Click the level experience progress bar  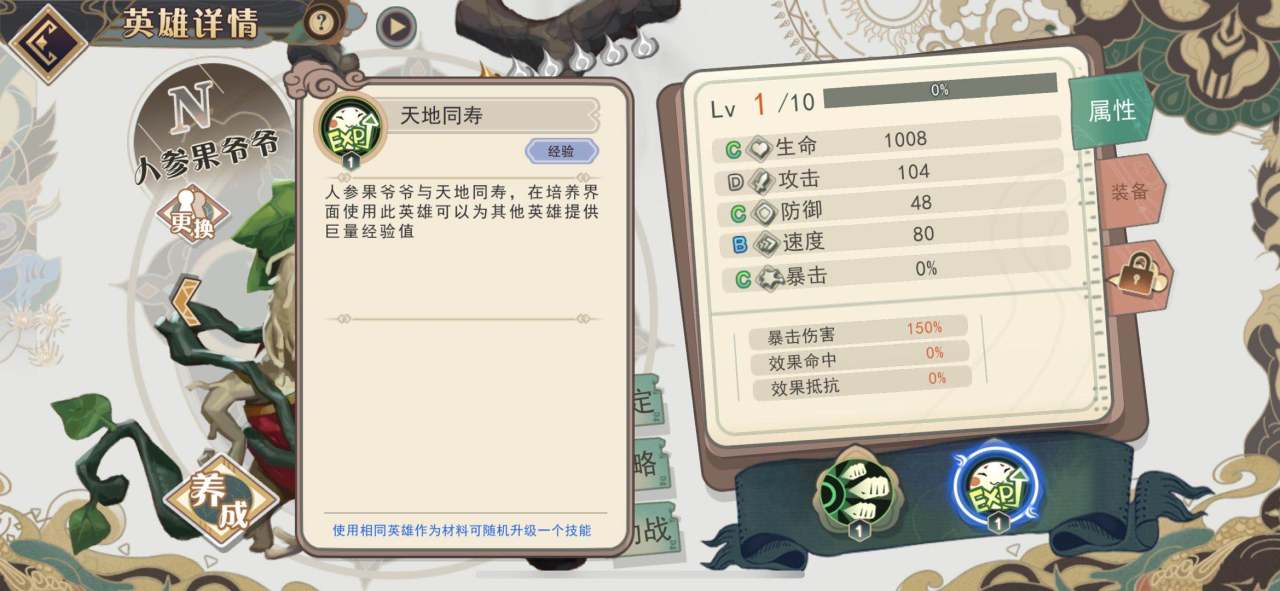(940, 89)
